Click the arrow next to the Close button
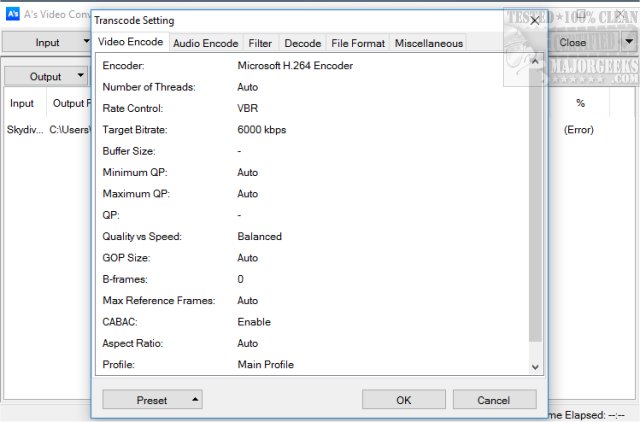The width and height of the screenshot is (640, 422). 627,42
